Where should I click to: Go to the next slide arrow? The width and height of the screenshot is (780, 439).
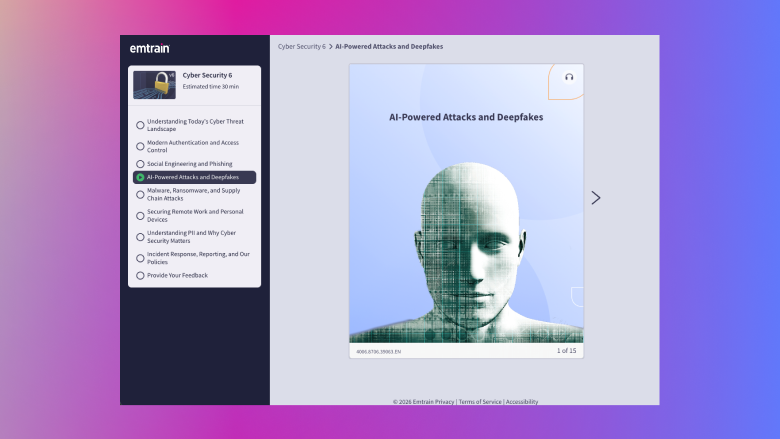pos(595,198)
